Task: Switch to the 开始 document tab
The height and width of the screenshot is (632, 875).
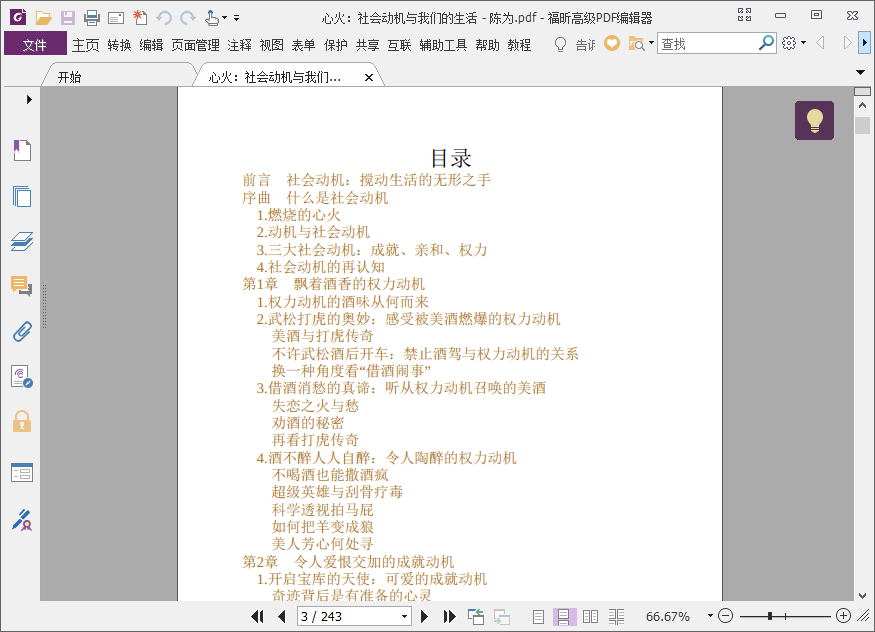Action: [x=117, y=77]
